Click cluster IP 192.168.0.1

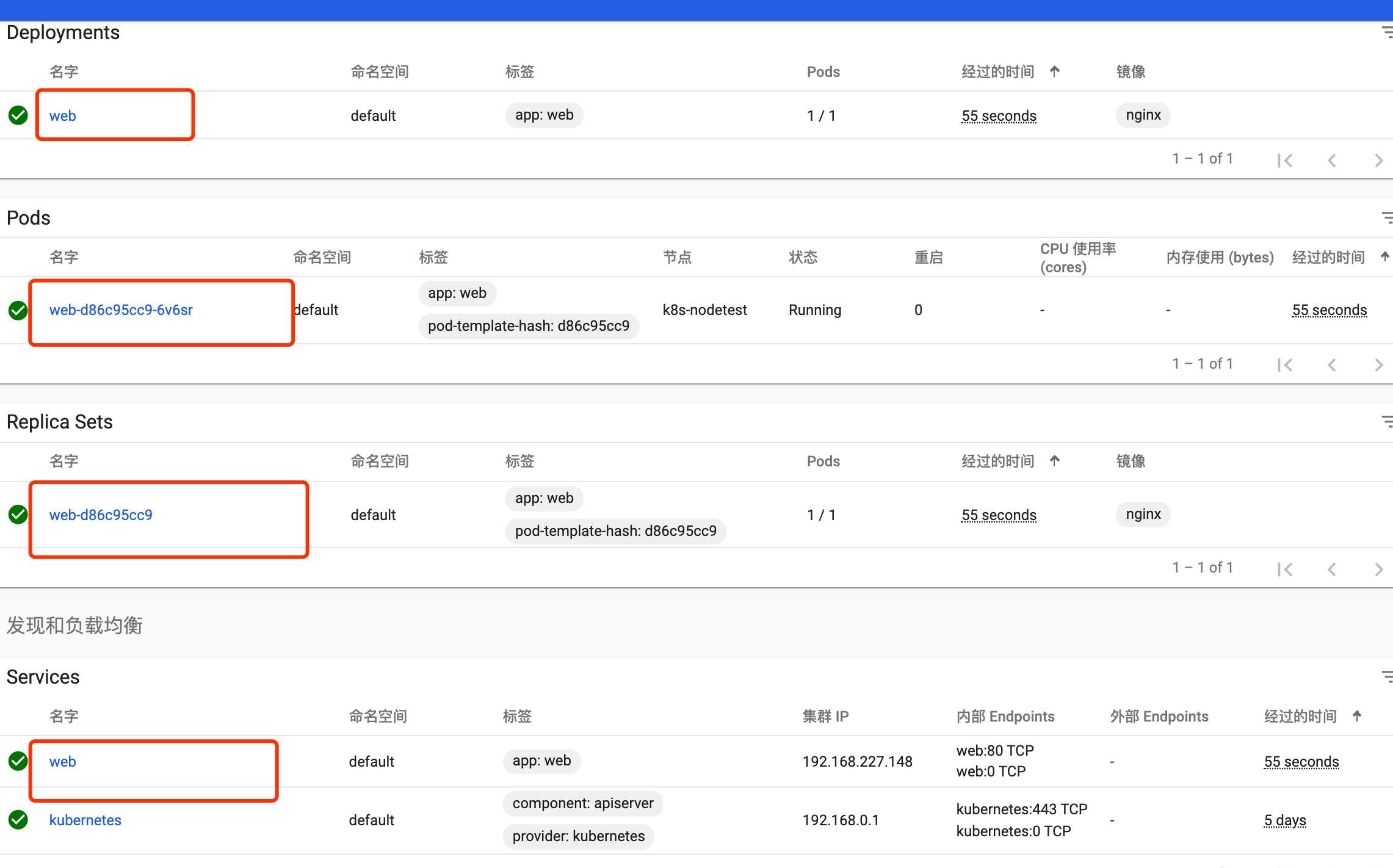coord(841,820)
